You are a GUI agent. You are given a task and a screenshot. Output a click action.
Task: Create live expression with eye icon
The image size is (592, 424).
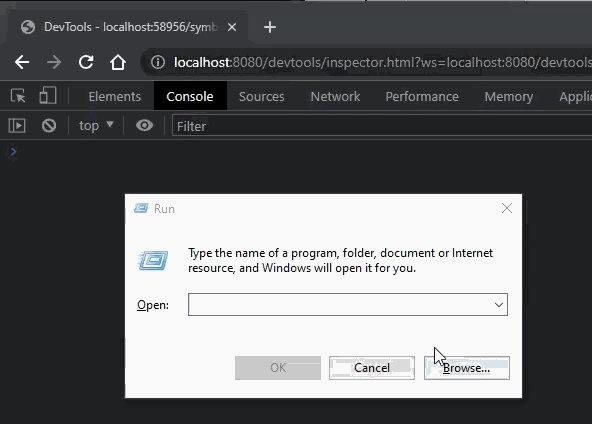tap(144, 125)
